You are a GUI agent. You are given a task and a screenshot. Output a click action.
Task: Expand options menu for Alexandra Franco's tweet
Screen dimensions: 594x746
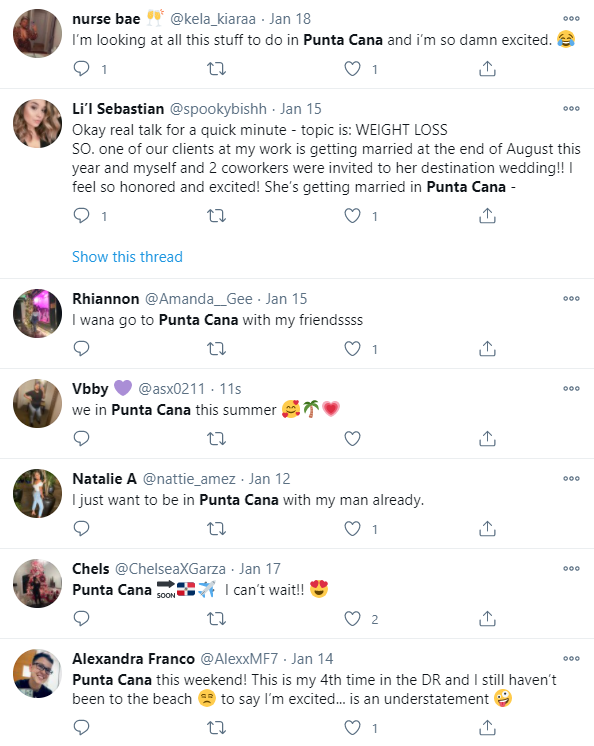coord(571,658)
